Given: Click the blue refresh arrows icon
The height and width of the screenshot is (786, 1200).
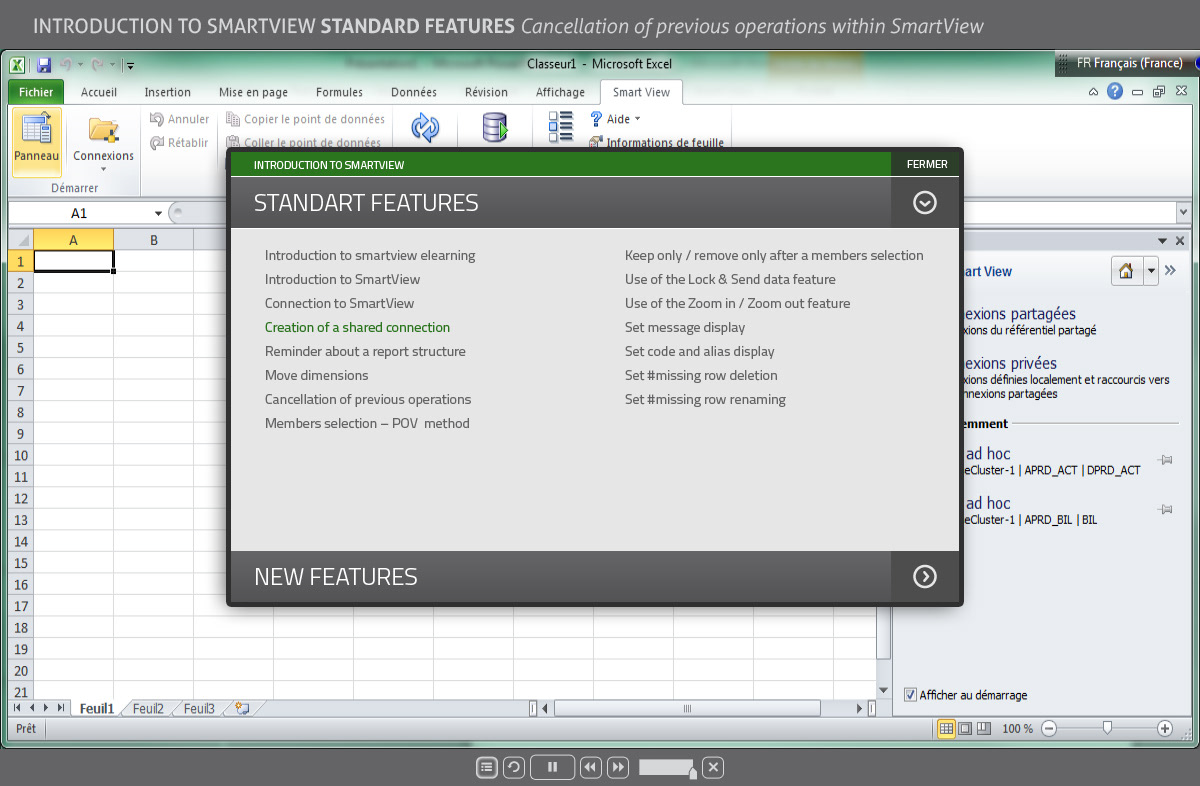Looking at the screenshot, I should pos(425,128).
